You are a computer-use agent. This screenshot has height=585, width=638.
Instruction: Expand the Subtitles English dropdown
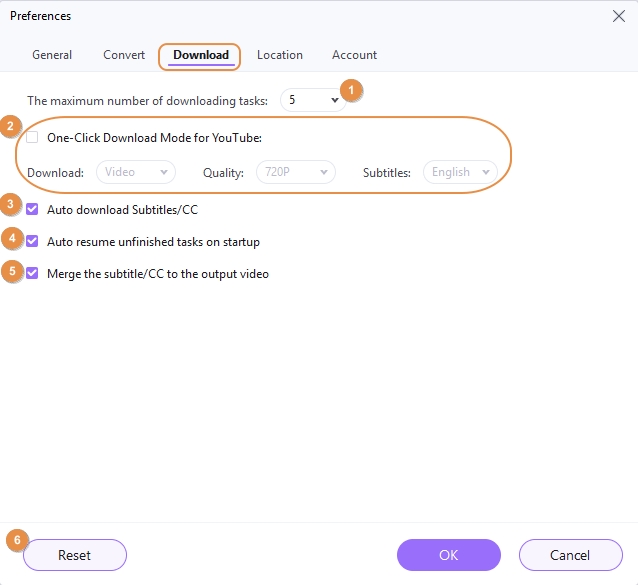(x=460, y=172)
